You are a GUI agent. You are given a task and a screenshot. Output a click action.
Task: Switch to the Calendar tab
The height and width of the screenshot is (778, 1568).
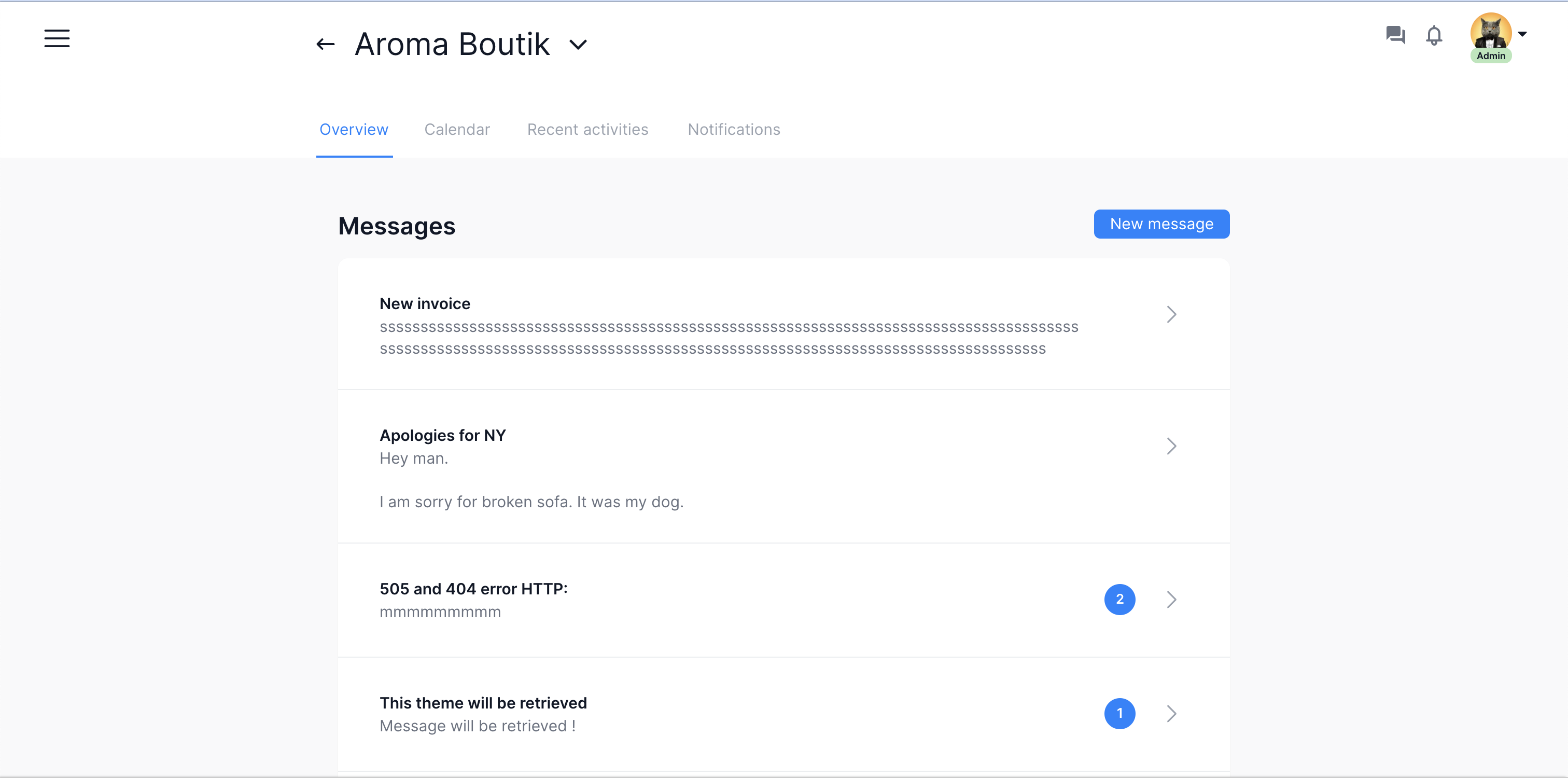coord(456,129)
